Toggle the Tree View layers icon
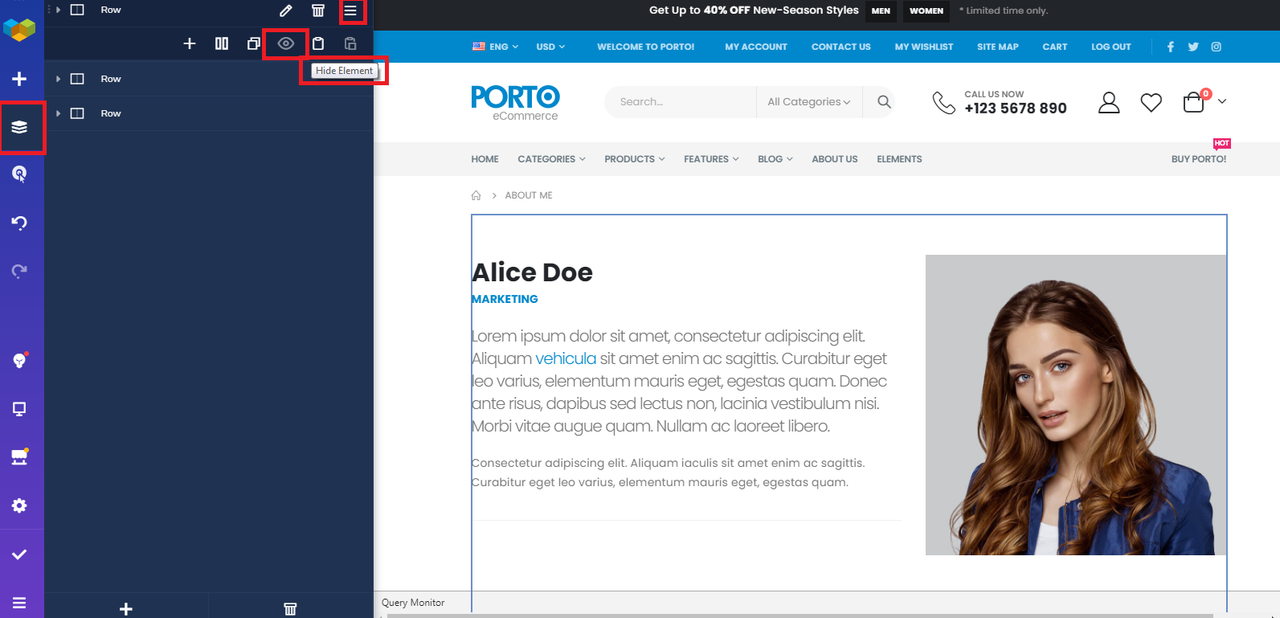The width and height of the screenshot is (1280, 618). click(19, 128)
